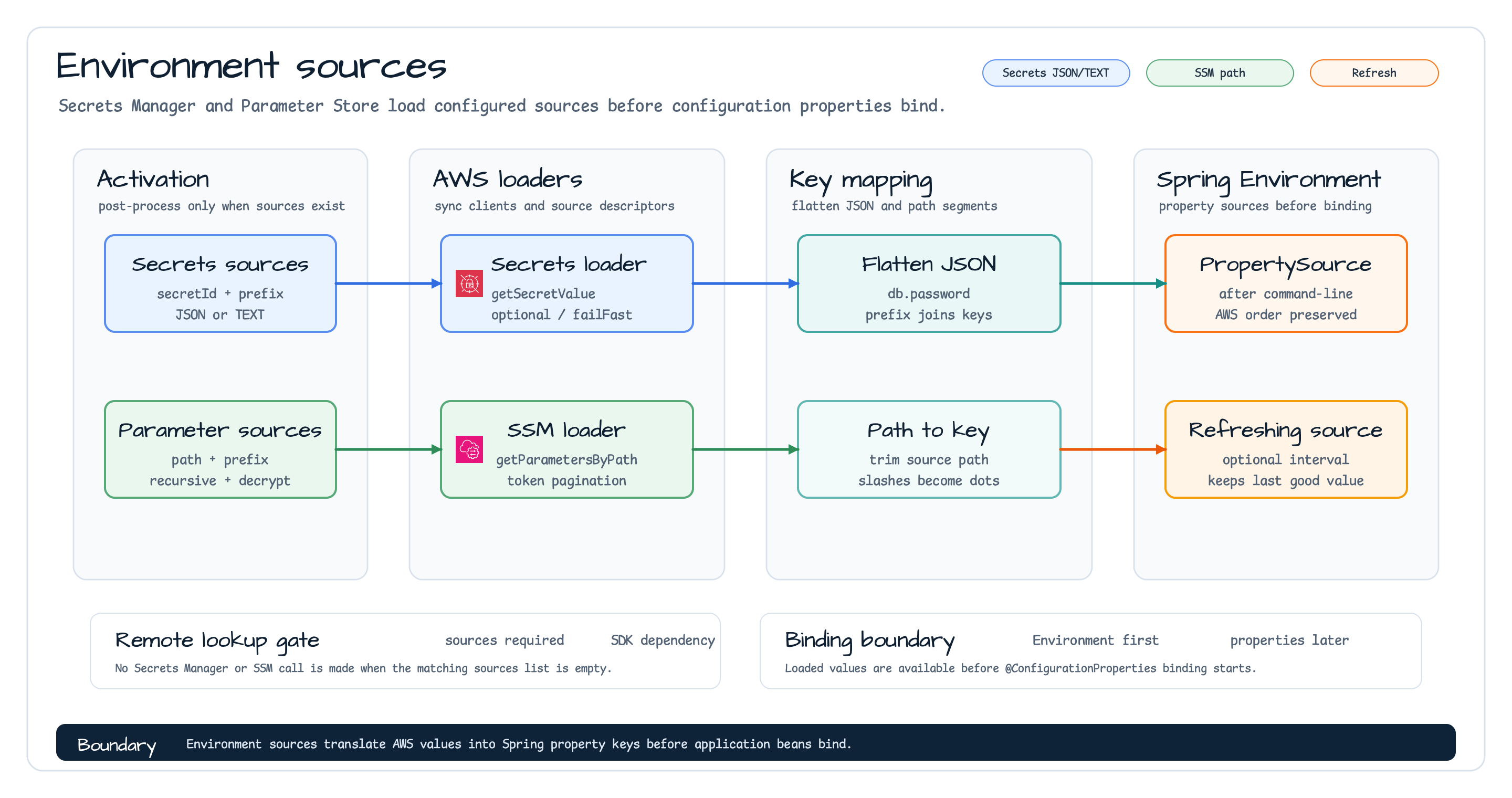Open the Path to key box
The height and width of the screenshot is (798, 1512).
click(x=929, y=449)
